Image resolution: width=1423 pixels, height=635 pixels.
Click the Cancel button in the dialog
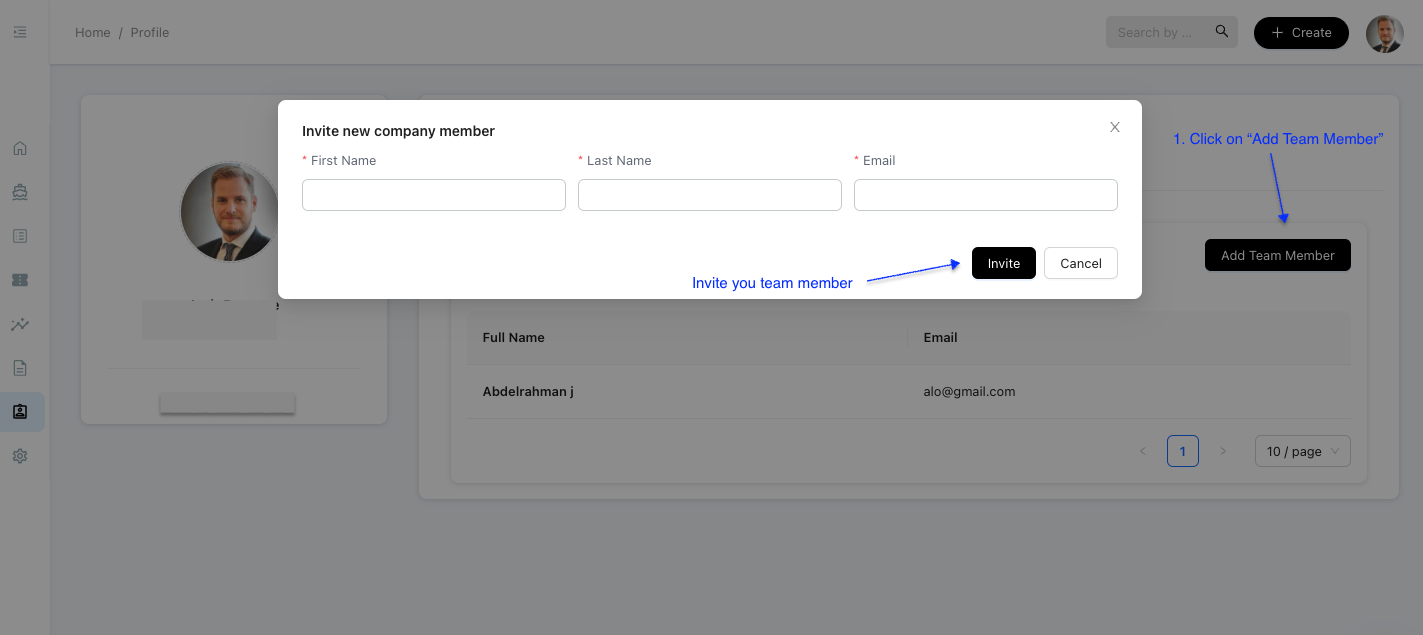point(1080,263)
